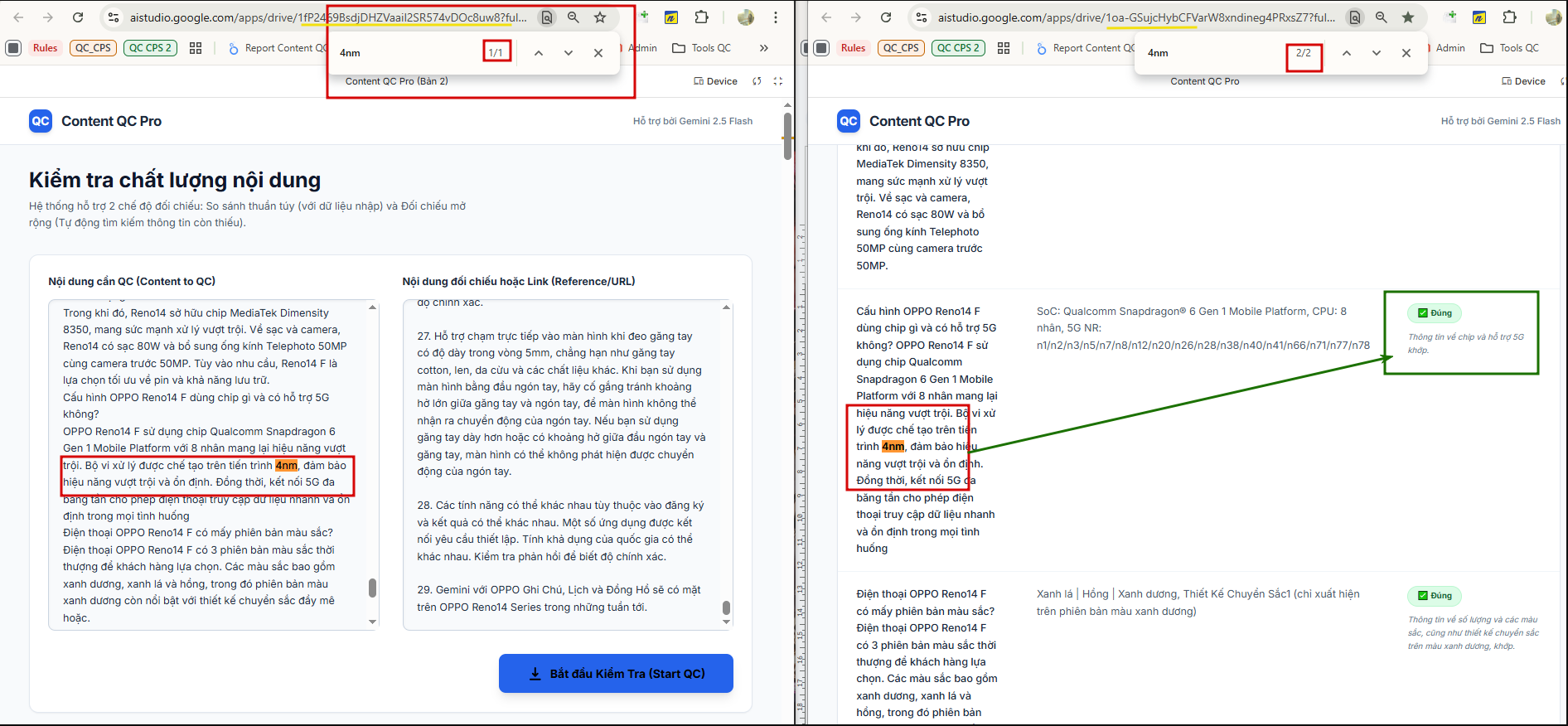Go to previous find match in left window
Image resolution: width=1568 pixels, height=726 pixels.
[539, 53]
